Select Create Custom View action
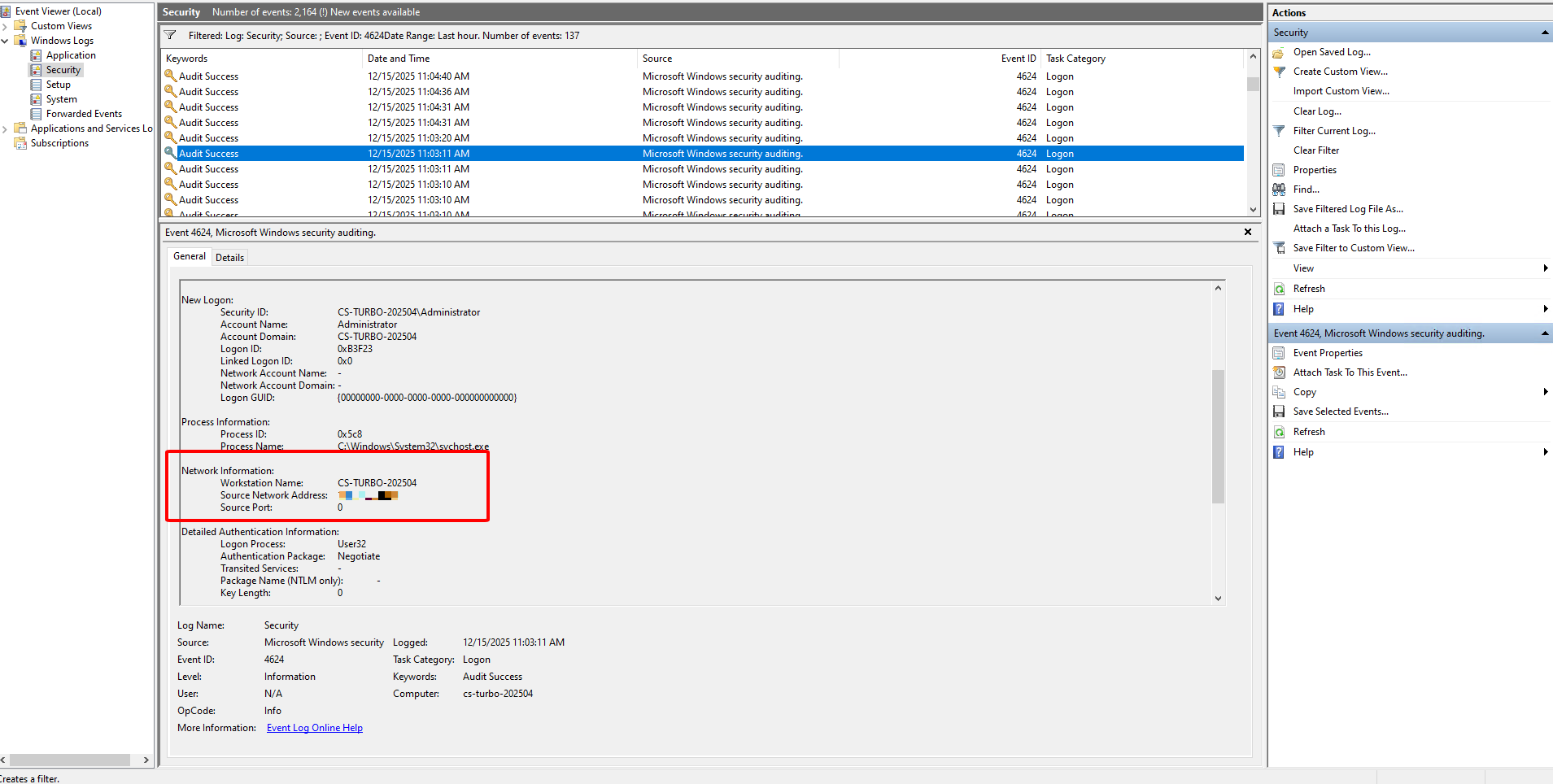Image resolution: width=1553 pixels, height=784 pixels. (1341, 71)
